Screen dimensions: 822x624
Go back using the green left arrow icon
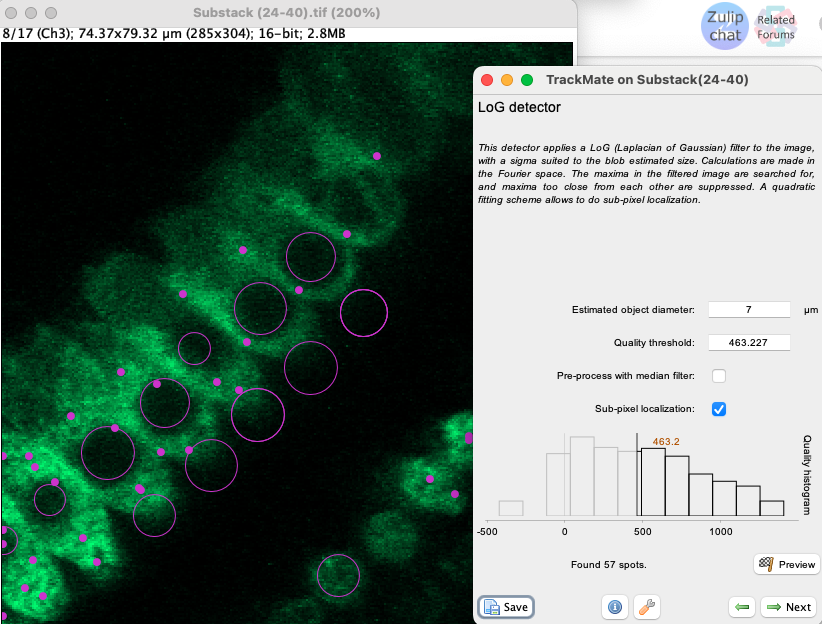click(740, 607)
